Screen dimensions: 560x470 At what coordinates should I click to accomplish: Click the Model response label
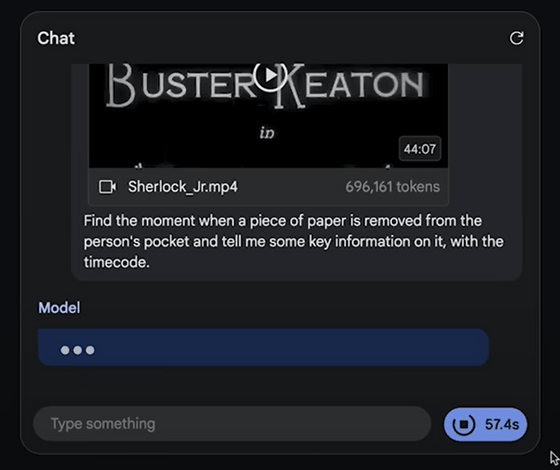pyautogui.click(x=59, y=308)
